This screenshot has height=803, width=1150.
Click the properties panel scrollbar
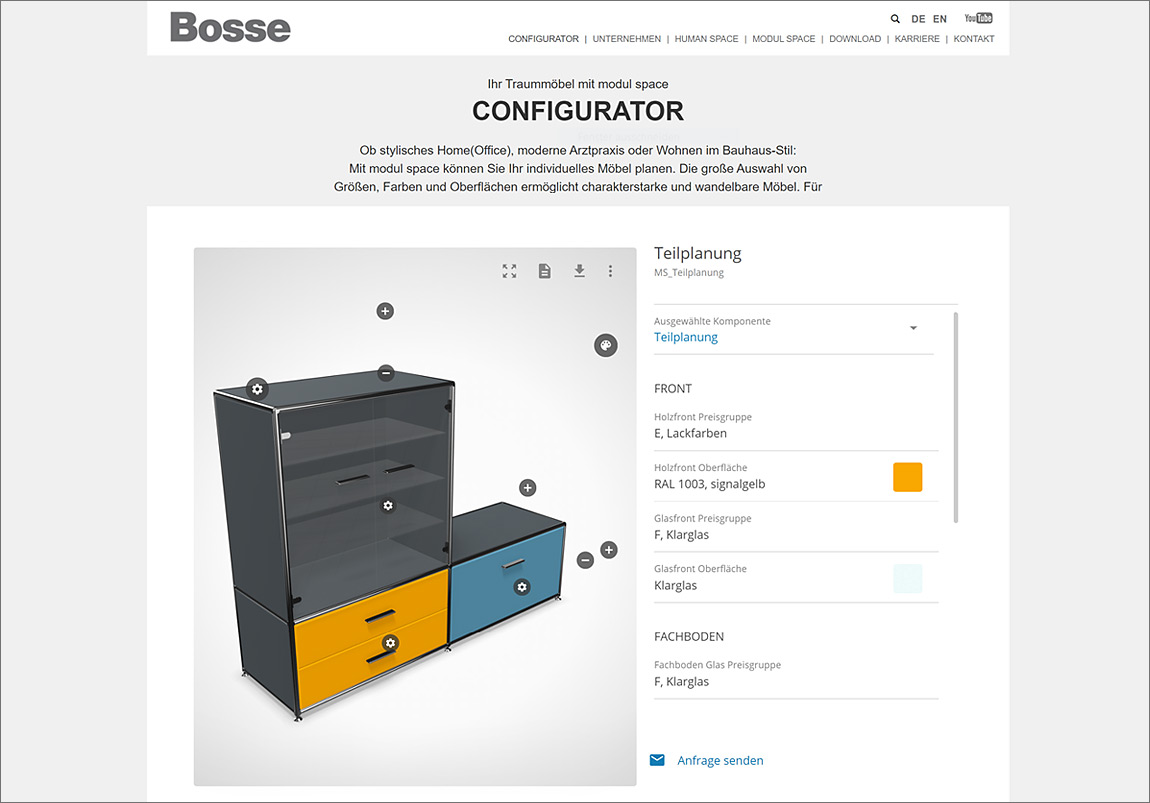coord(956,417)
